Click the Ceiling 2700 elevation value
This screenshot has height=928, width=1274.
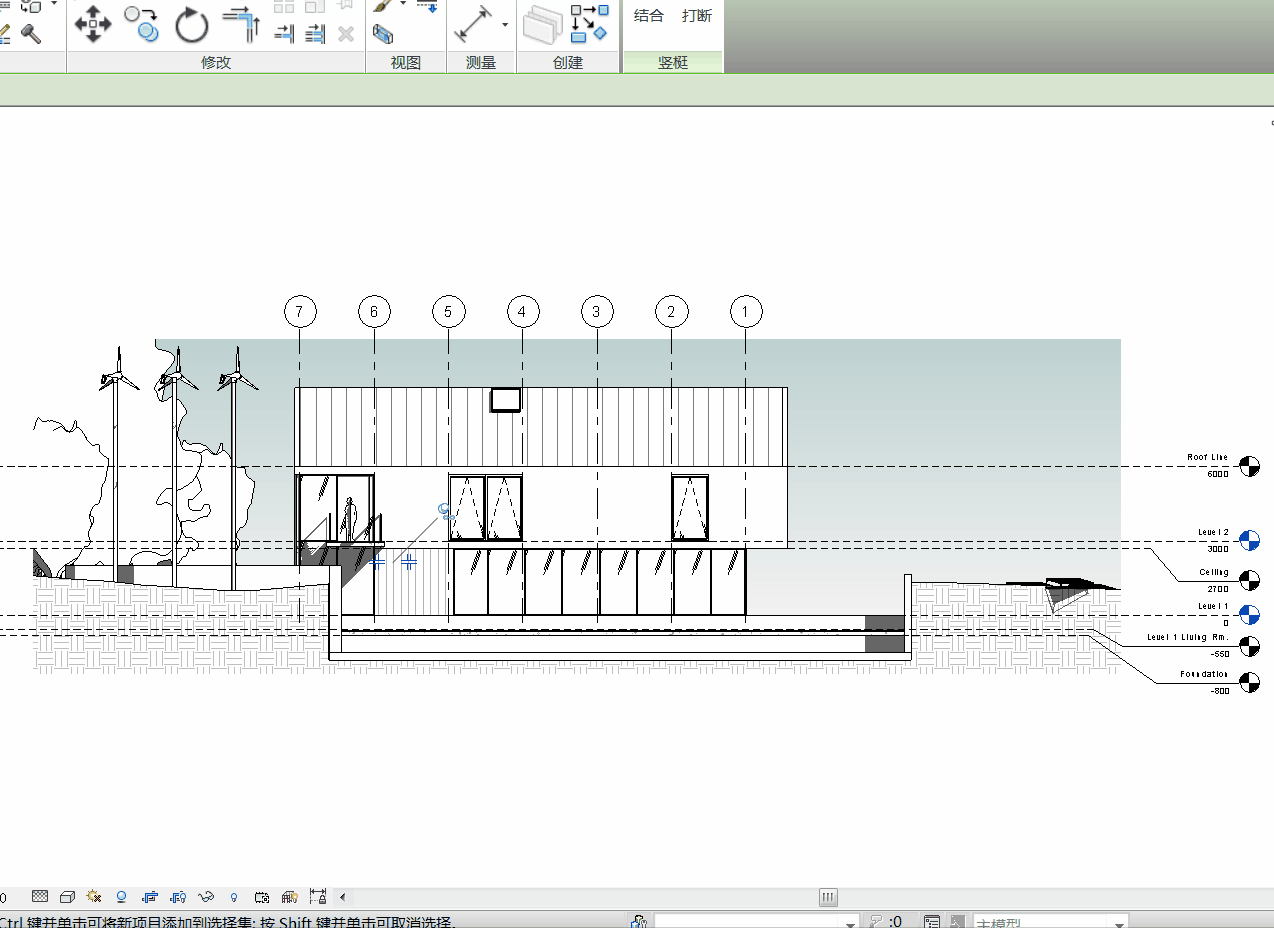coord(1217,589)
